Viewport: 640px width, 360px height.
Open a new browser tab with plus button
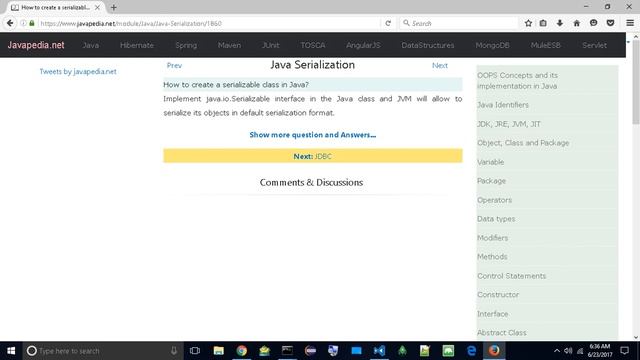pyautogui.click(x=113, y=7)
